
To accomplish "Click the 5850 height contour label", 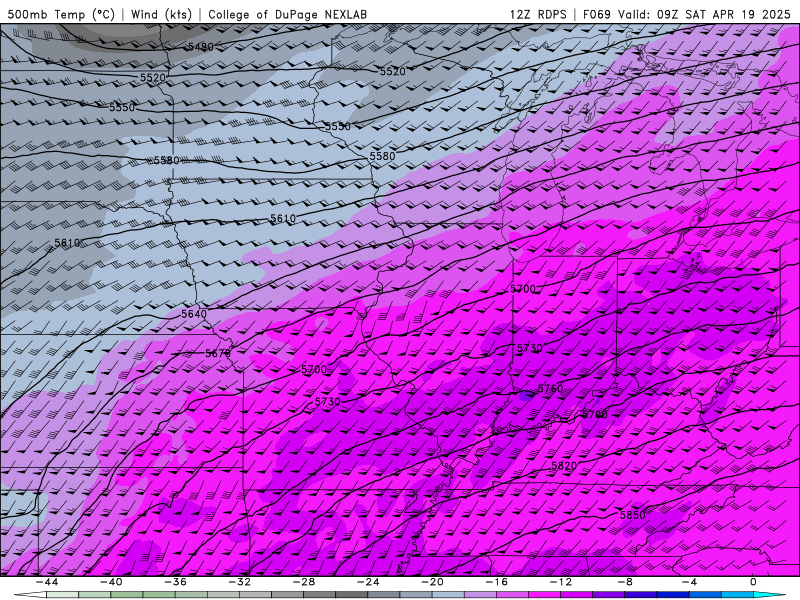I will (633, 515).
